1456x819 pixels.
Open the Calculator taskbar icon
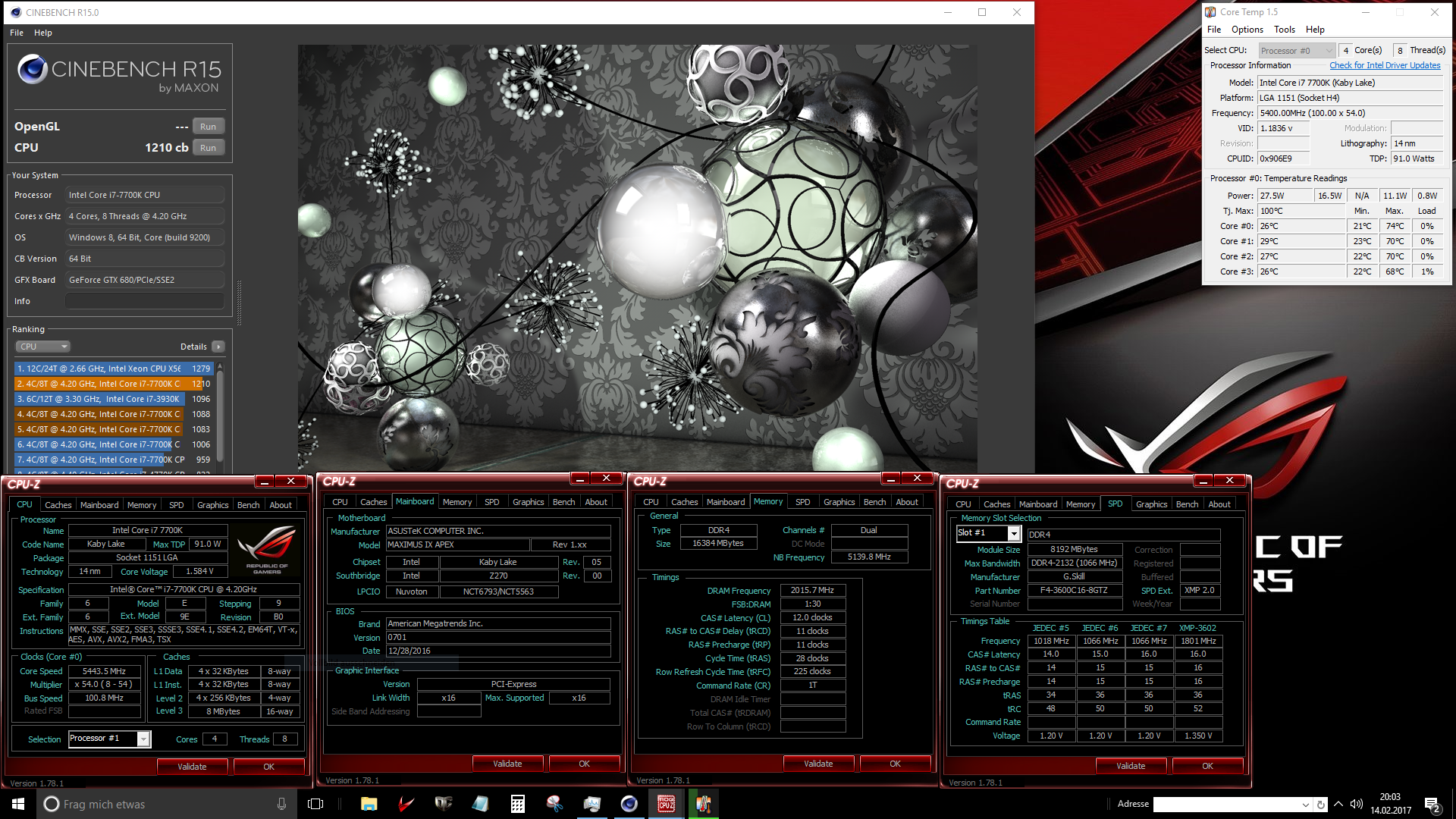point(518,804)
